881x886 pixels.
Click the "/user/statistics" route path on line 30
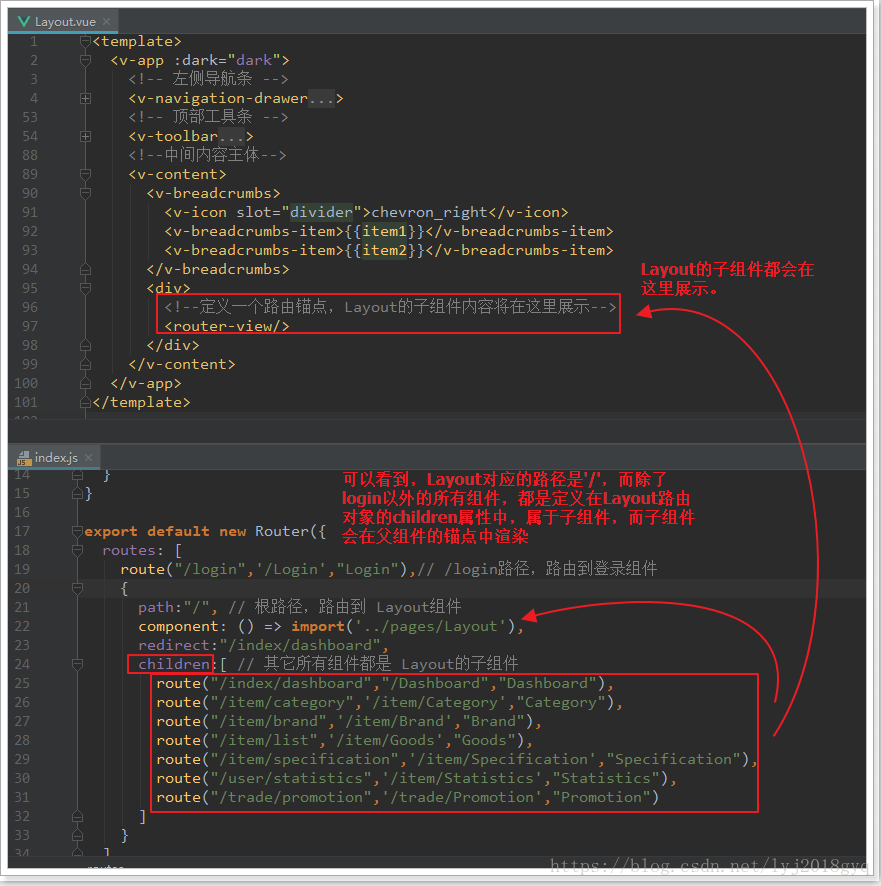pyautogui.click(x=290, y=778)
